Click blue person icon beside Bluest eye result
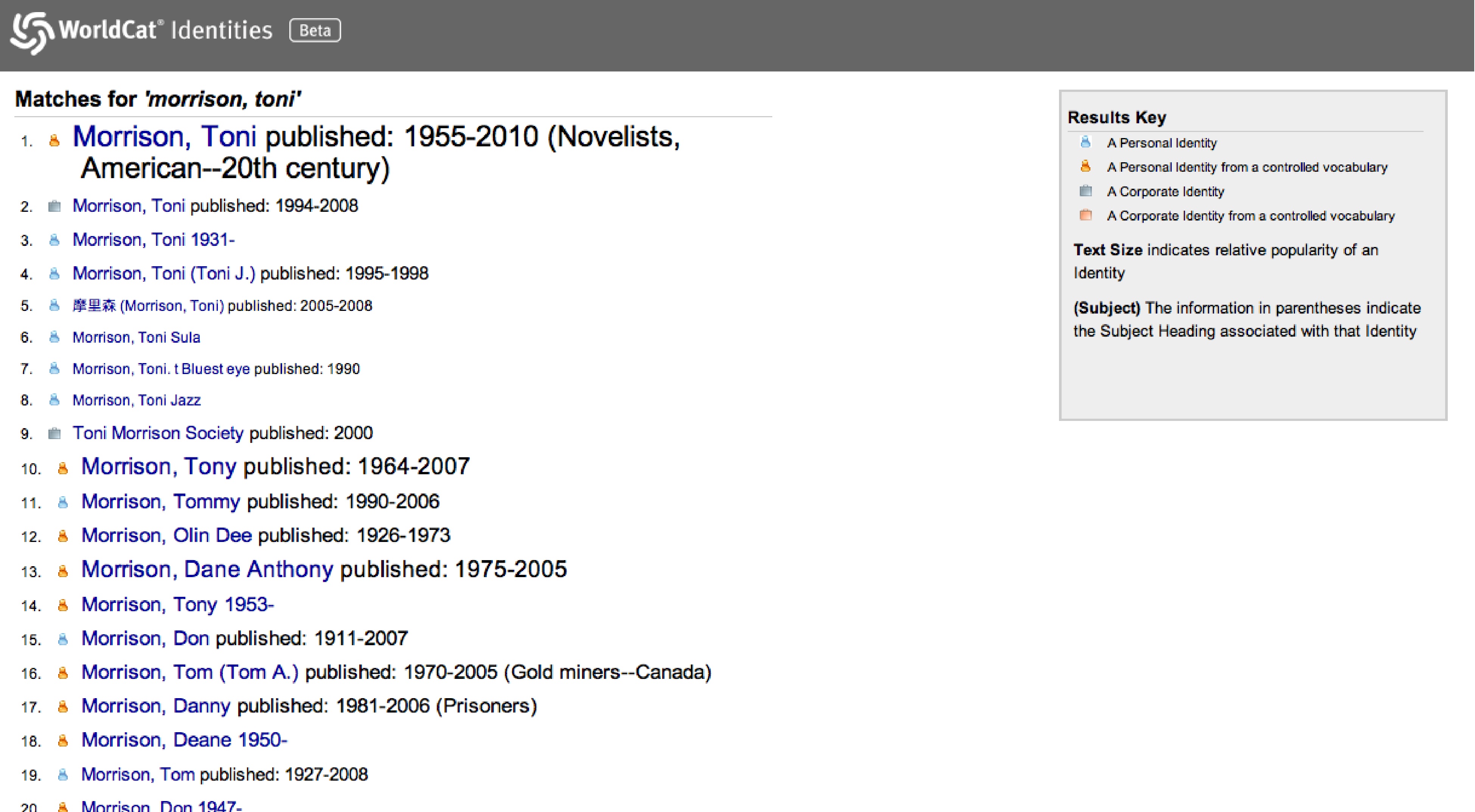The image size is (1475, 812). tap(54, 369)
